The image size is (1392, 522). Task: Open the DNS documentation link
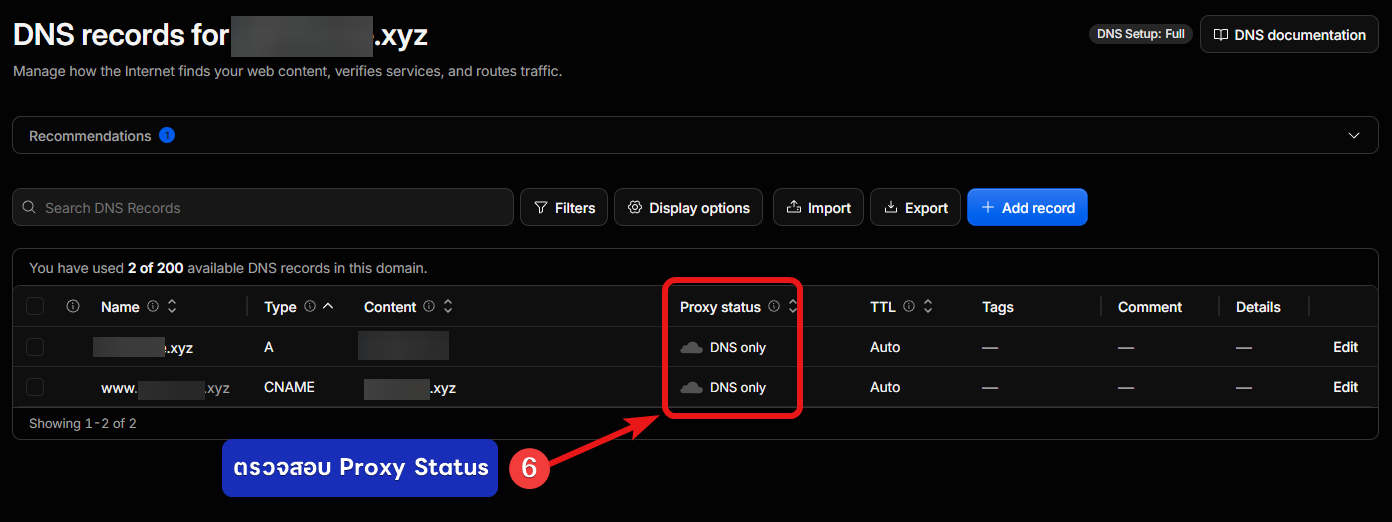coord(1288,34)
